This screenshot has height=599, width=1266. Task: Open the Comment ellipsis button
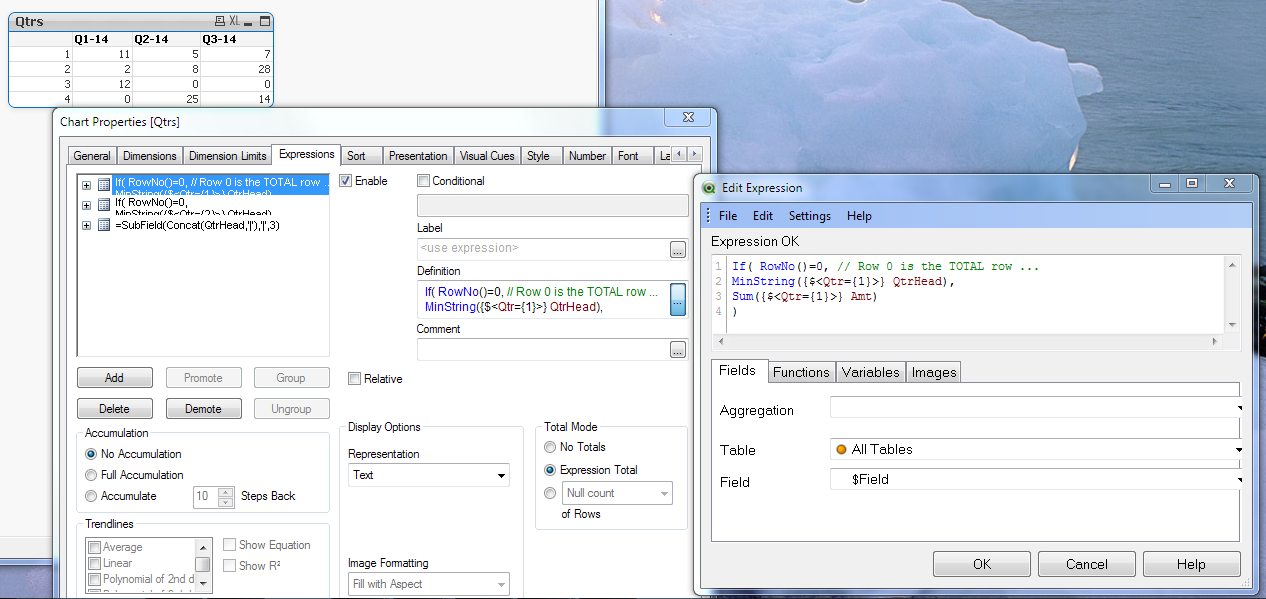tap(678, 350)
